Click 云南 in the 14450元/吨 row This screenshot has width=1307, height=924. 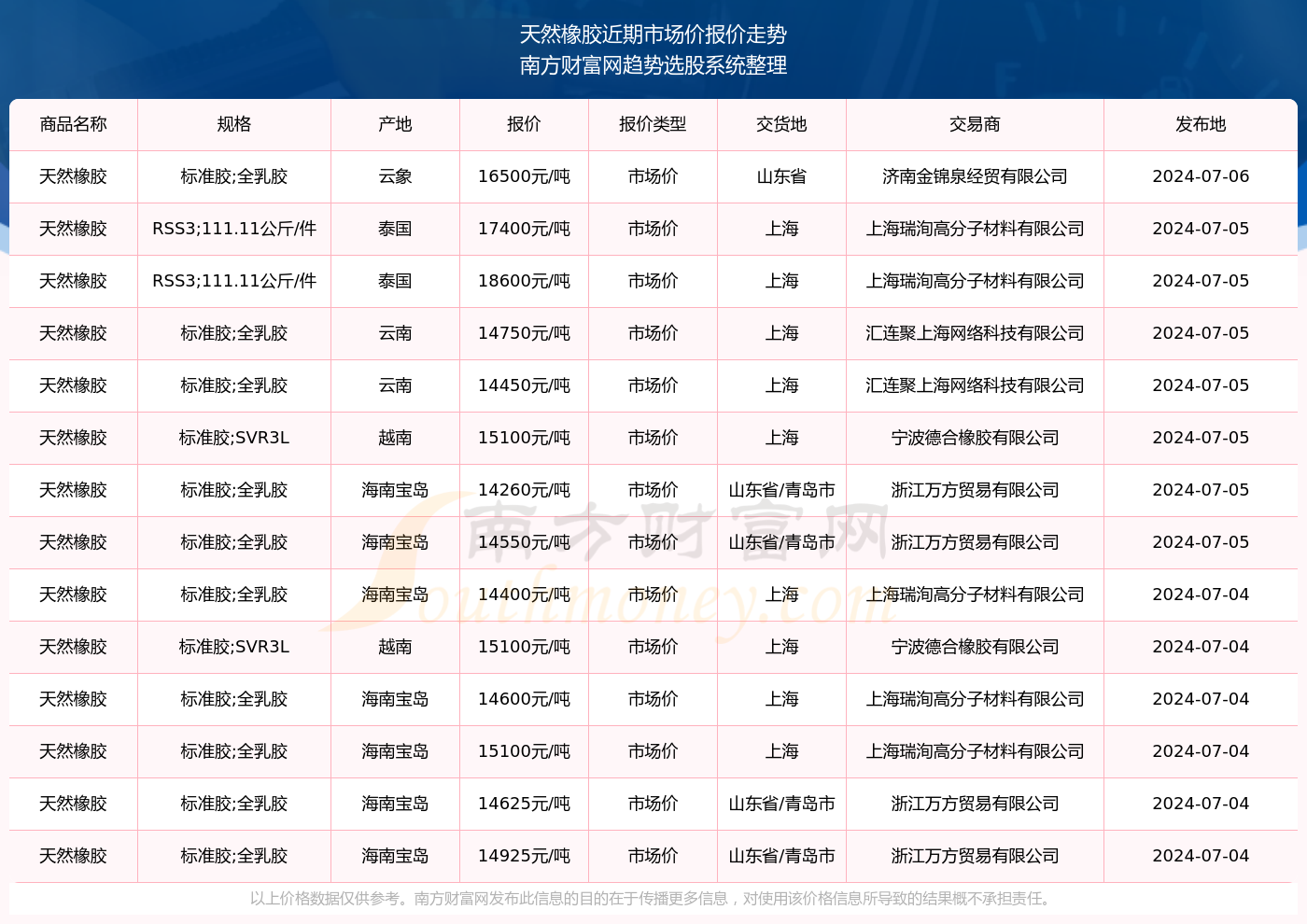(396, 385)
